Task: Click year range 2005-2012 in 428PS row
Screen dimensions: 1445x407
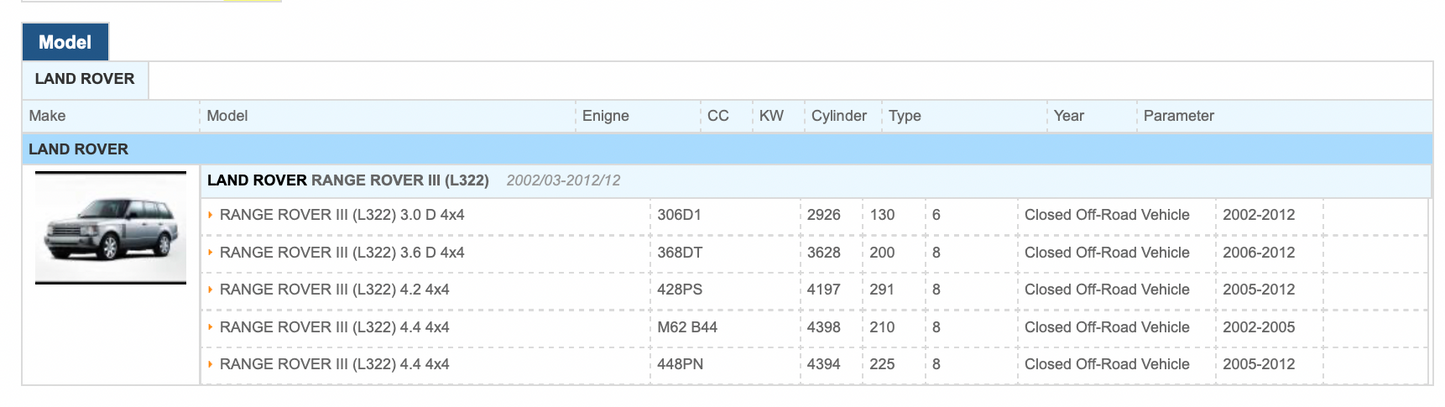Action: (x=1259, y=290)
